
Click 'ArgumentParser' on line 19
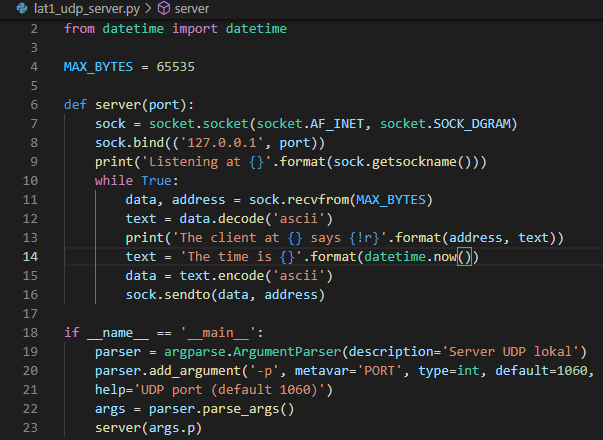point(287,352)
